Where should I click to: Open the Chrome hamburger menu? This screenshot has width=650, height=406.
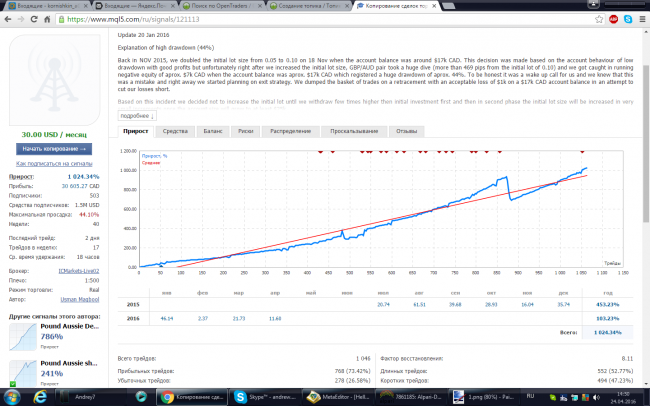click(642, 19)
